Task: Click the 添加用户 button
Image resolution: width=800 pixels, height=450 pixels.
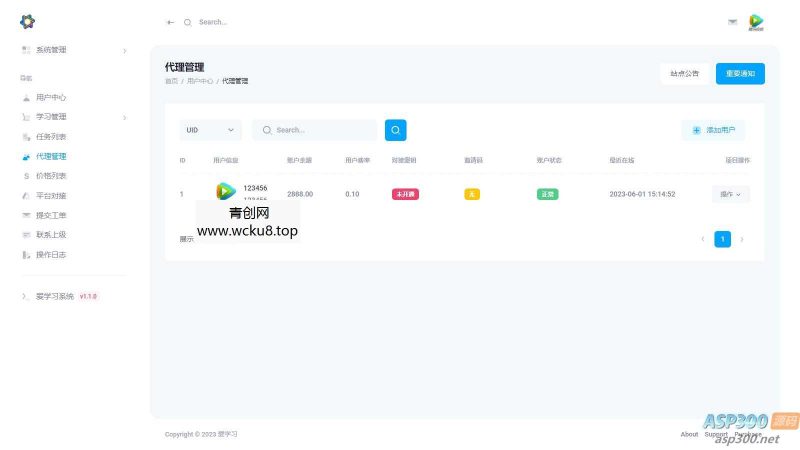Action: pos(713,130)
